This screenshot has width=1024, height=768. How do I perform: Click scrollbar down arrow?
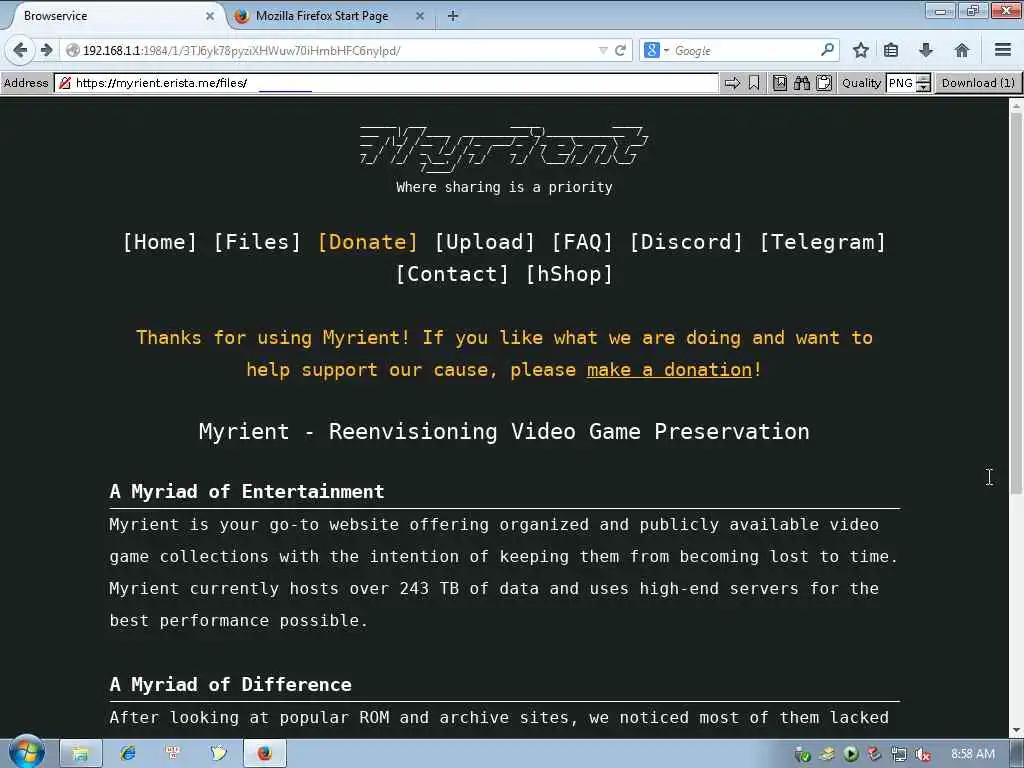(1016, 731)
